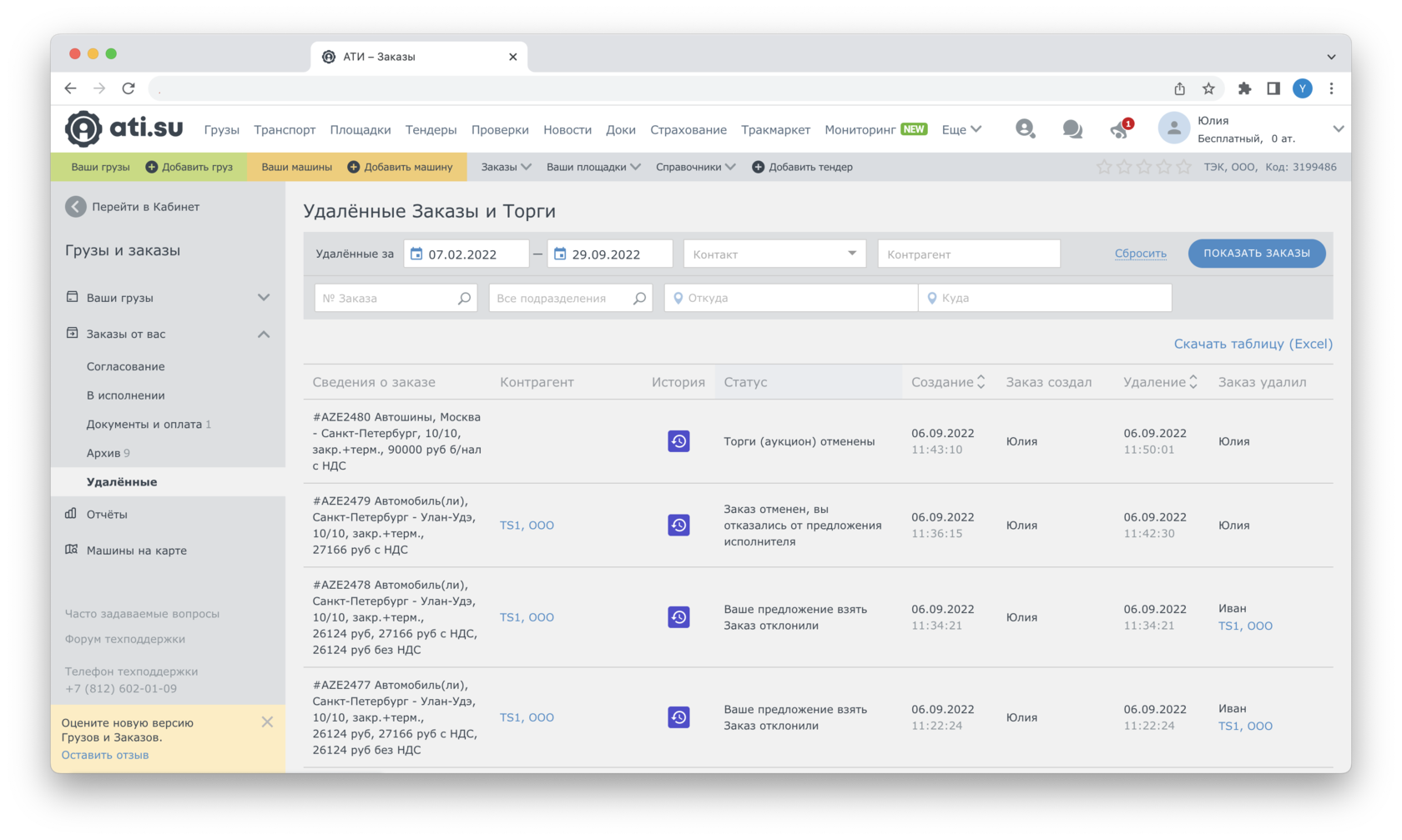Screen dimensions: 1402x840
Task: Select Согласование in sidebar
Action: coord(125,366)
